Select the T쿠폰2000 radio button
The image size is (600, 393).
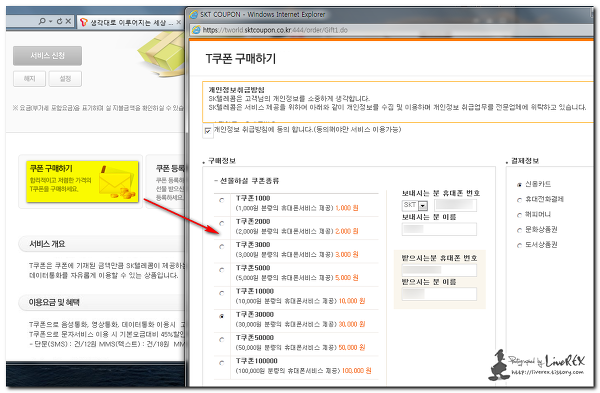pyautogui.click(x=222, y=223)
